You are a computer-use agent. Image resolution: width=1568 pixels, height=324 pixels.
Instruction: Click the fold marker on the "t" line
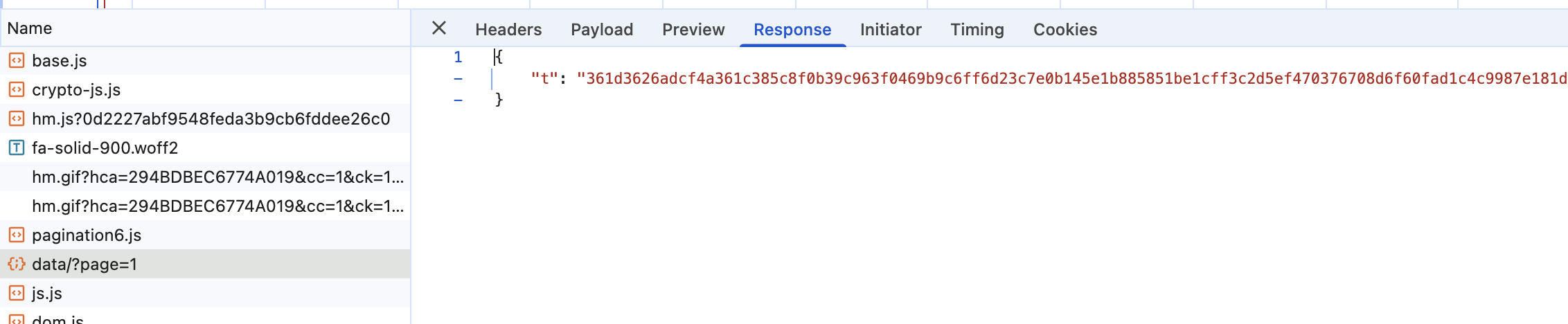point(458,79)
